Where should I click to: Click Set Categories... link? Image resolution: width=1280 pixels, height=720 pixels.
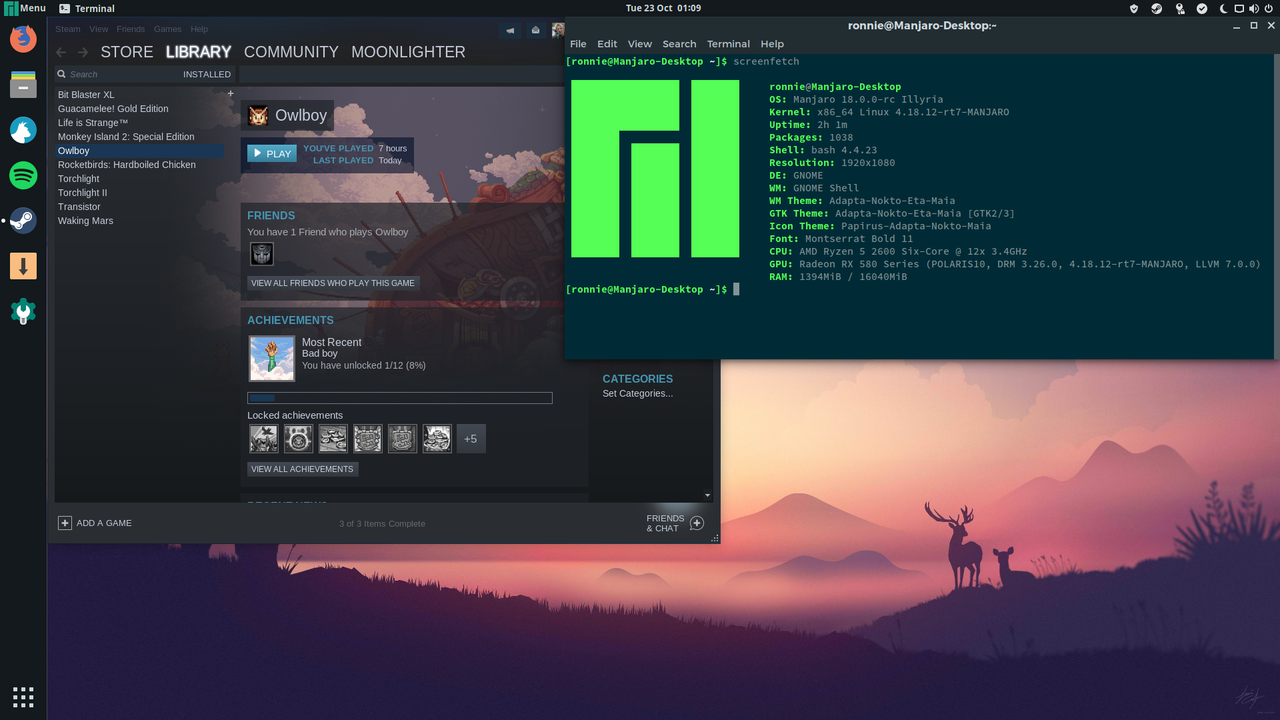pos(638,394)
